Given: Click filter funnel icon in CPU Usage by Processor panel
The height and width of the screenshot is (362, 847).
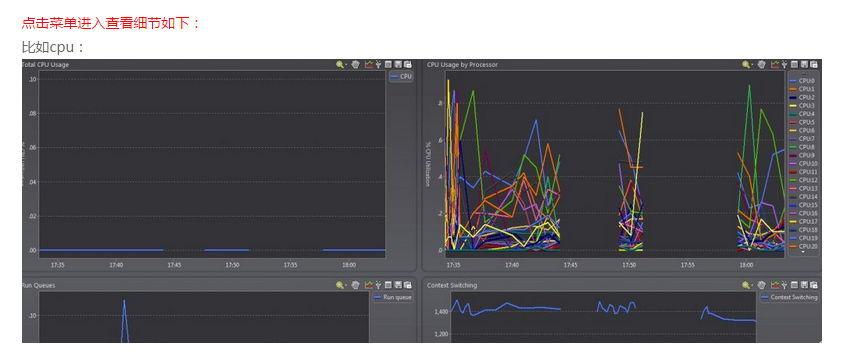Looking at the screenshot, I should 784,64.
